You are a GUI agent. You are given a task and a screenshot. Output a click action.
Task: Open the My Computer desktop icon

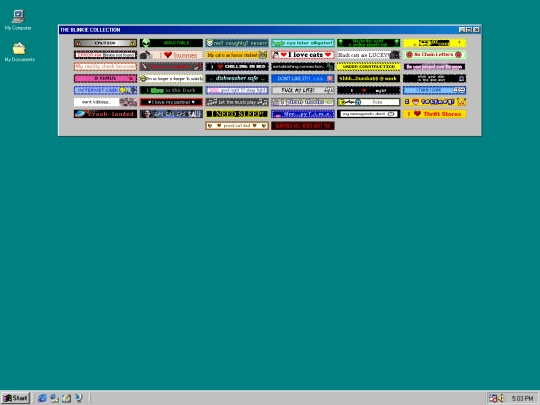pos(18,20)
